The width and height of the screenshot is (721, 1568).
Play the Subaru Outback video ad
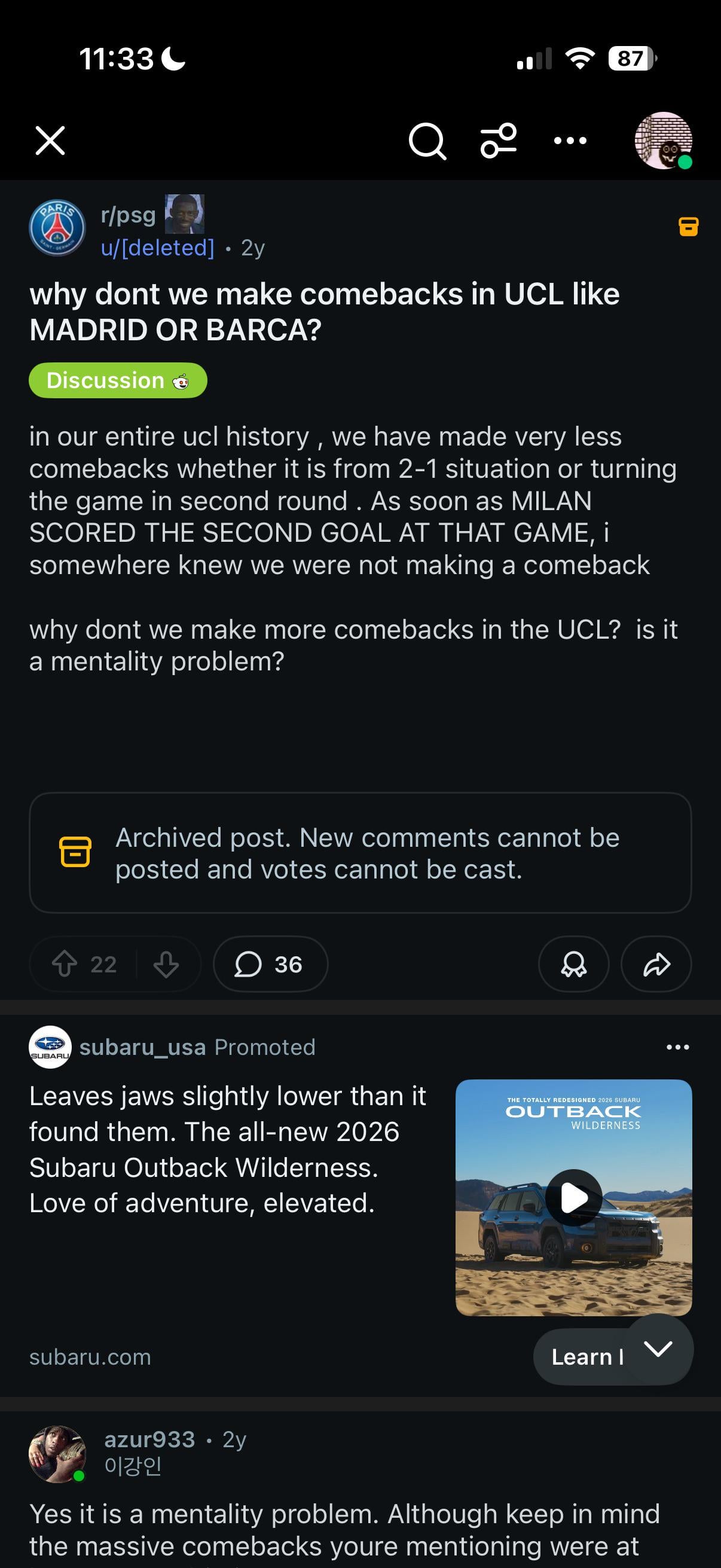tap(573, 1197)
